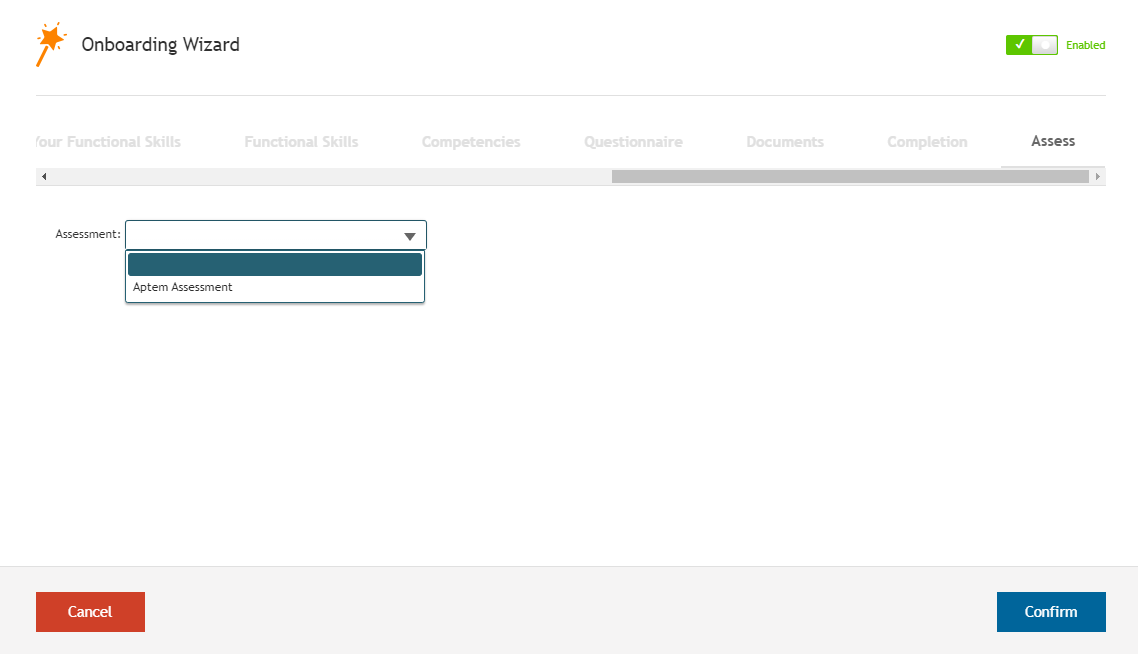
Task: Click the Confirm button
Action: 1051,612
